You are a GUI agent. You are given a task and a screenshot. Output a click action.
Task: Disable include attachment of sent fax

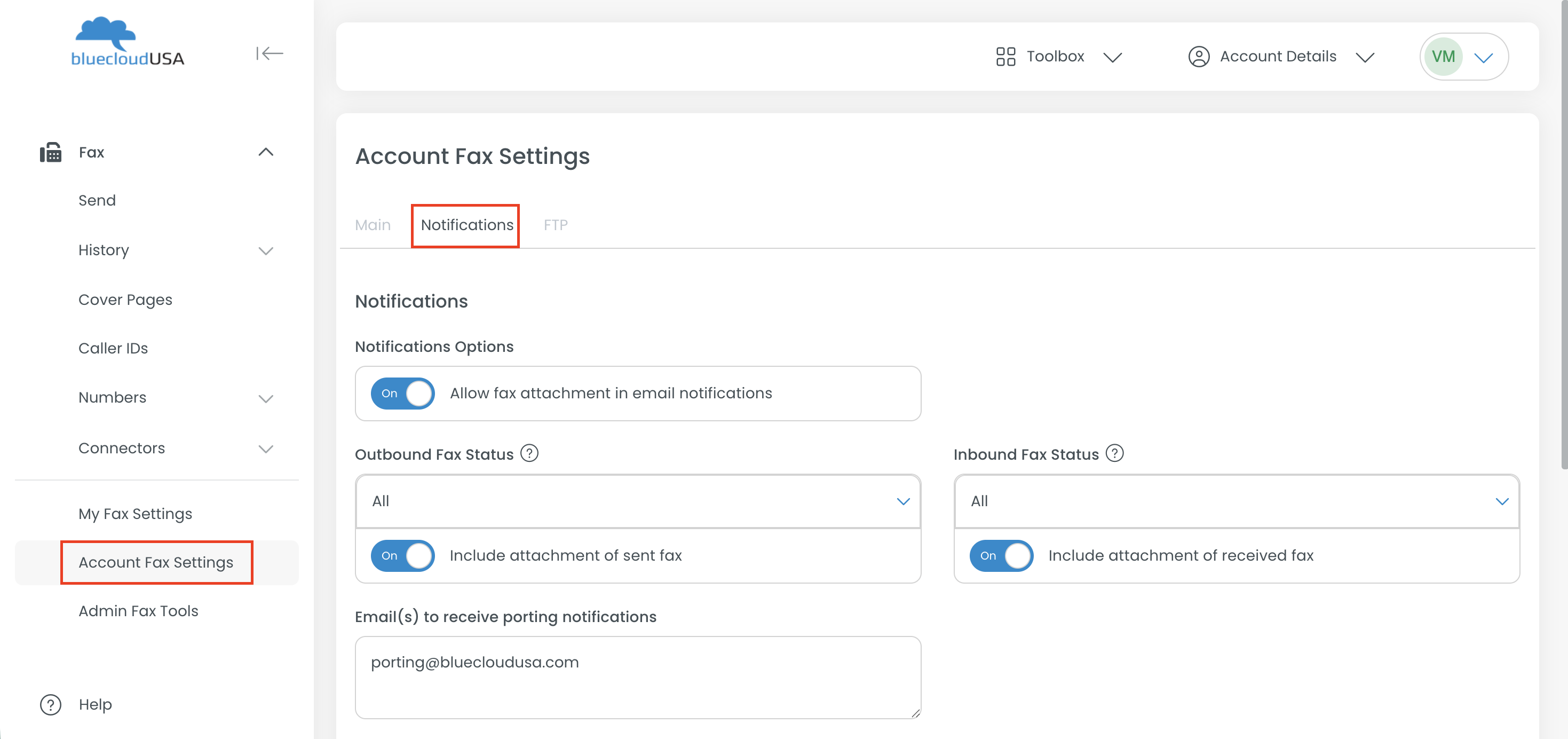click(x=402, y=556)
